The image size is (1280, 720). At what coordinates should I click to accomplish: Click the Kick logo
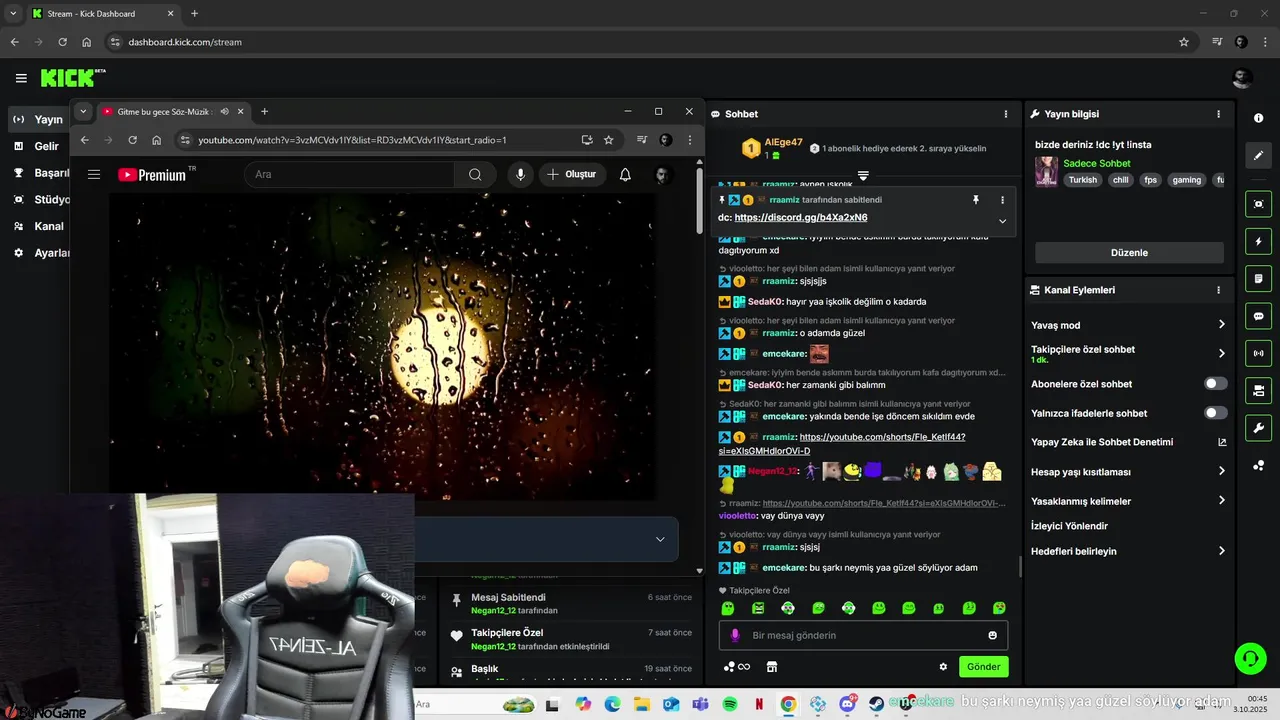[x=67, y=78]
